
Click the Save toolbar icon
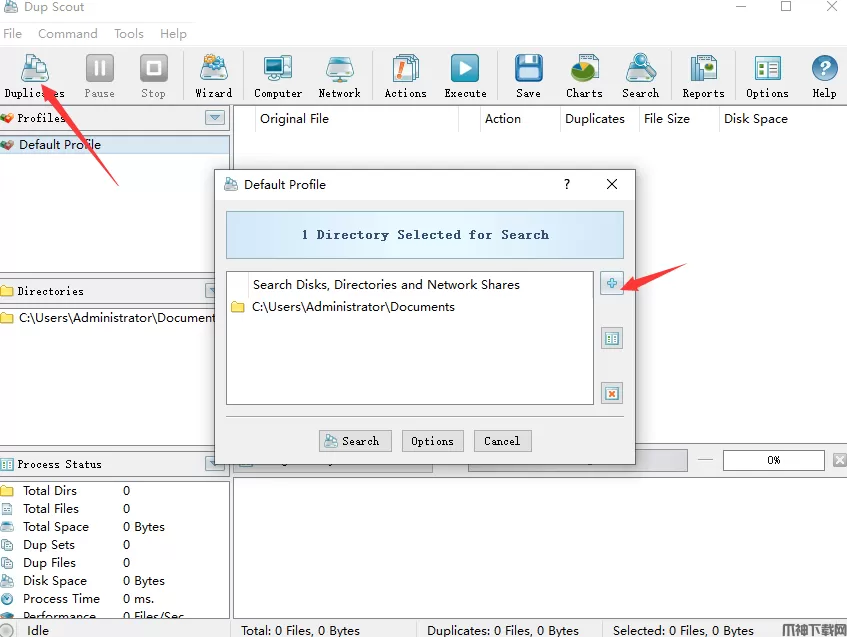528,76
